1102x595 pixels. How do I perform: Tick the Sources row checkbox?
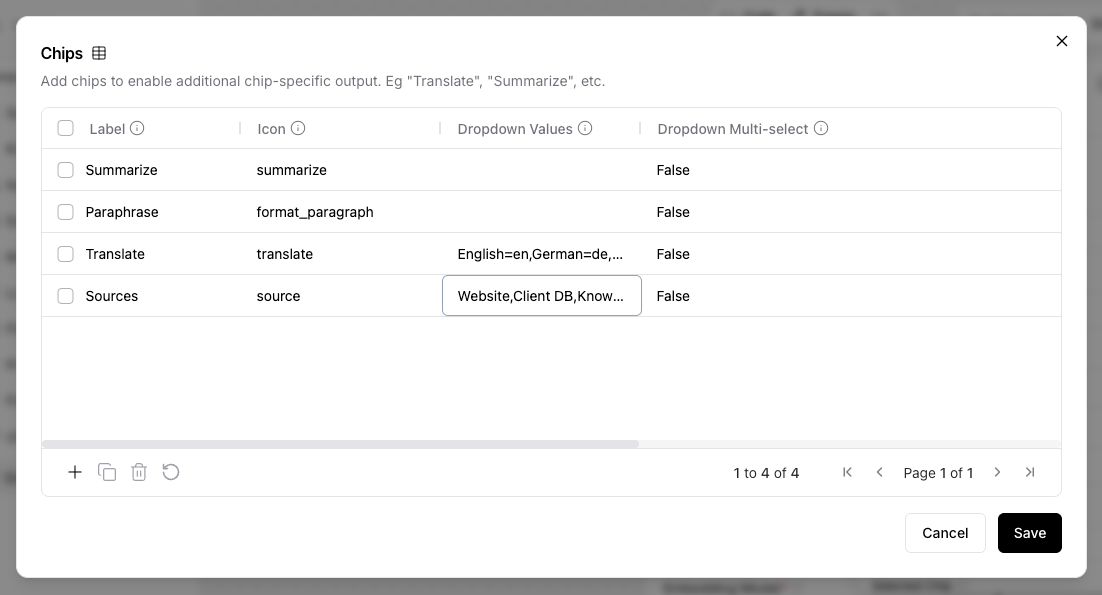pyautogui.click(x=66, y=296)
